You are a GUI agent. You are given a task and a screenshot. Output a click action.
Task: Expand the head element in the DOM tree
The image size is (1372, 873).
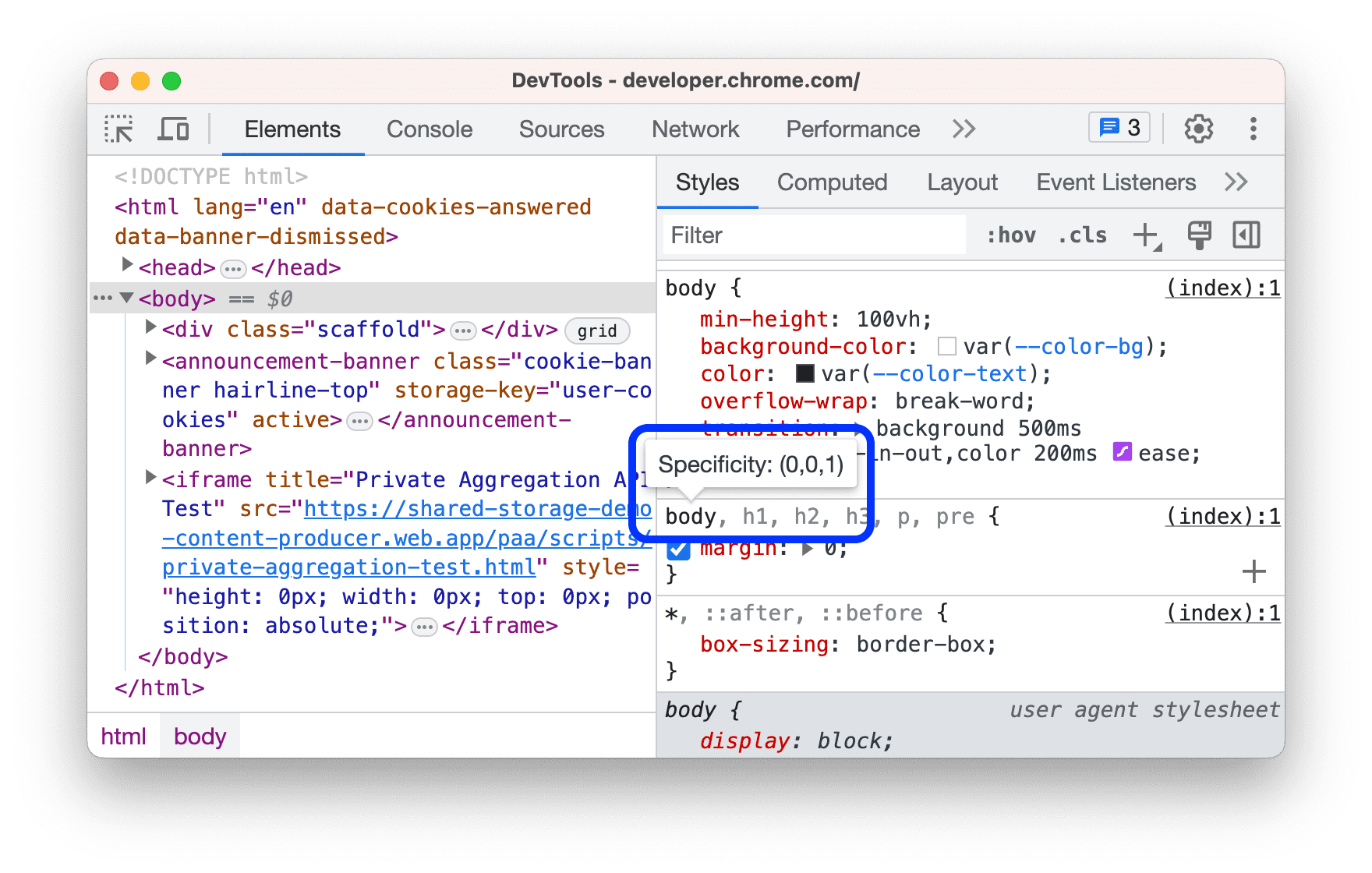[127, 267]
